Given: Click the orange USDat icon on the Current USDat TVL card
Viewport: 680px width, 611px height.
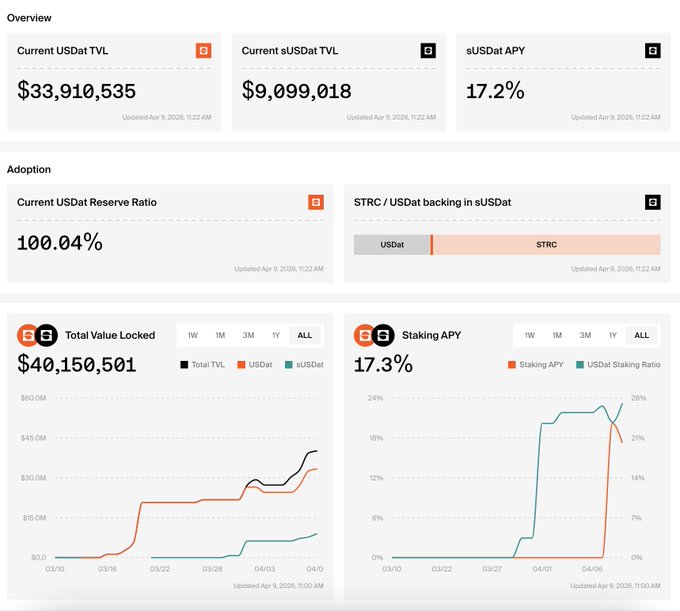Looking at the screenshot, I should (203, 50).
